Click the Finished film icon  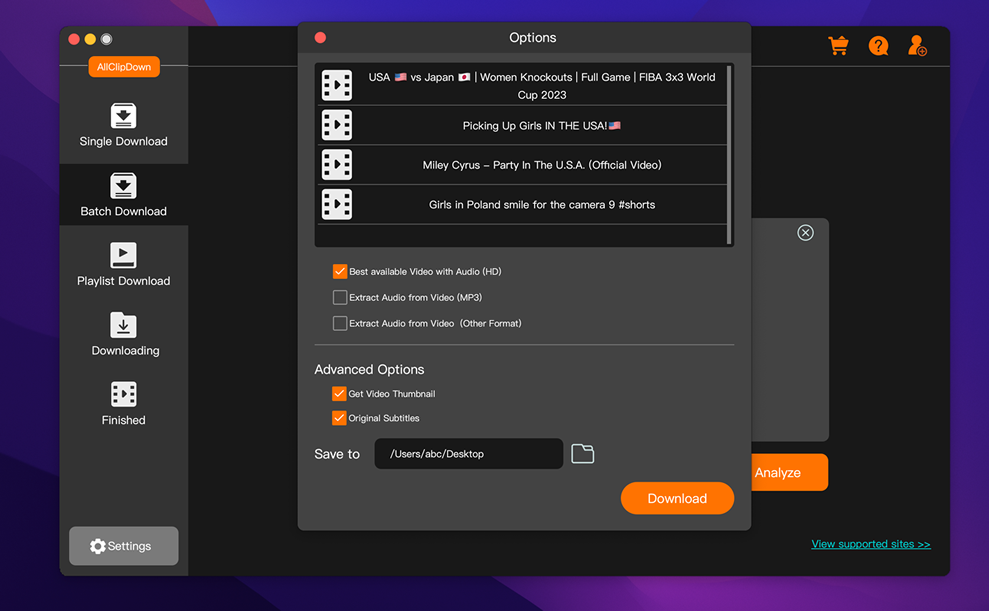(x=124, y=394)
